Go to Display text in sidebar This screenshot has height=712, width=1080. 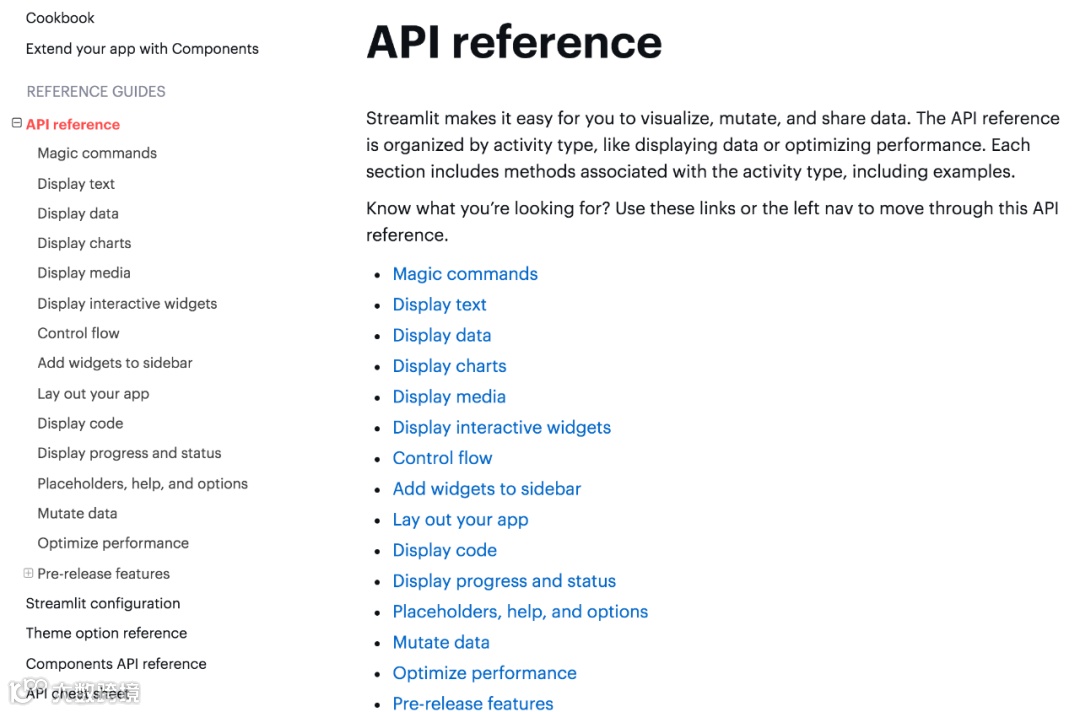coord(76,184)
